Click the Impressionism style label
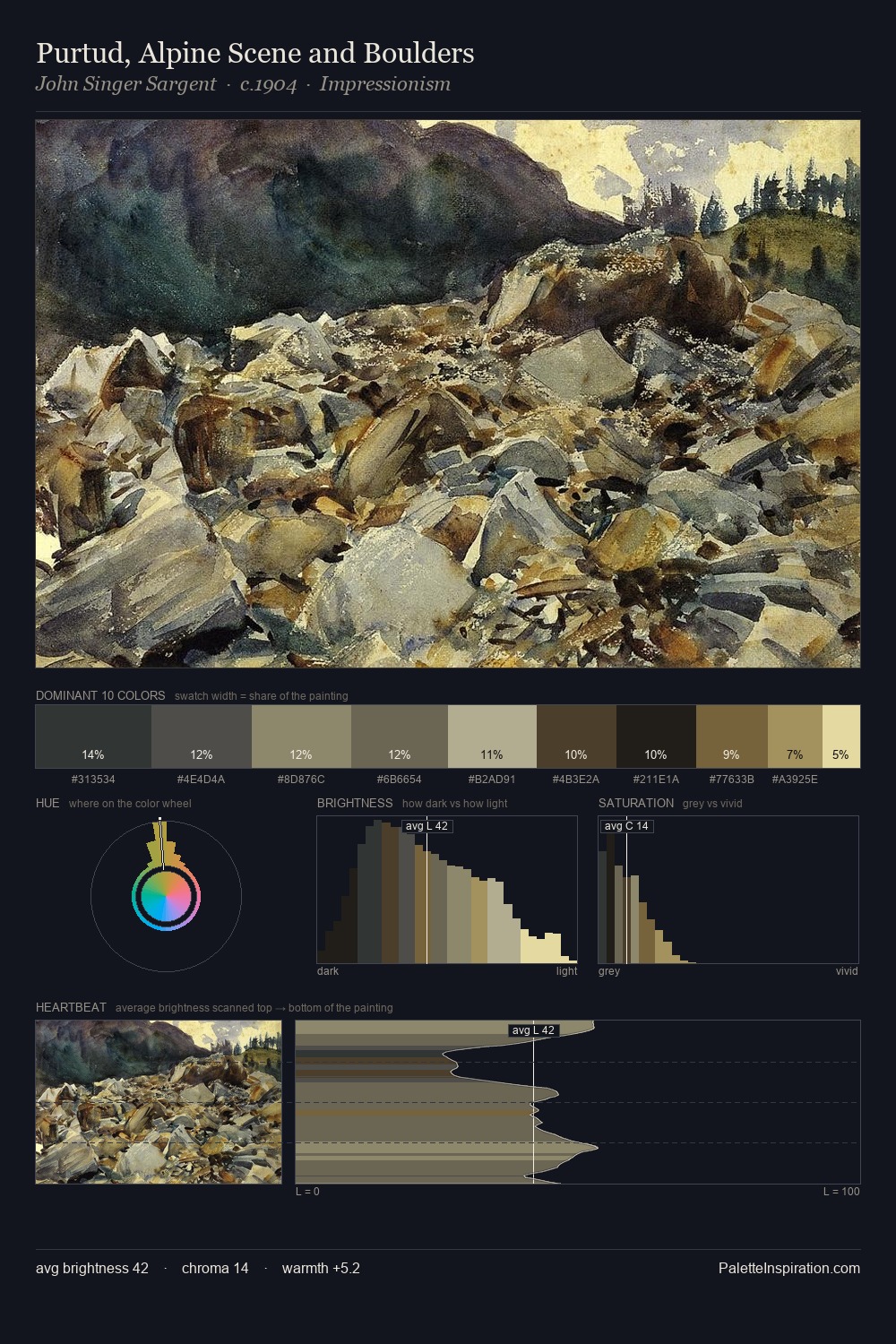The width and height of the screenshot is (896, 1344). 385,84
